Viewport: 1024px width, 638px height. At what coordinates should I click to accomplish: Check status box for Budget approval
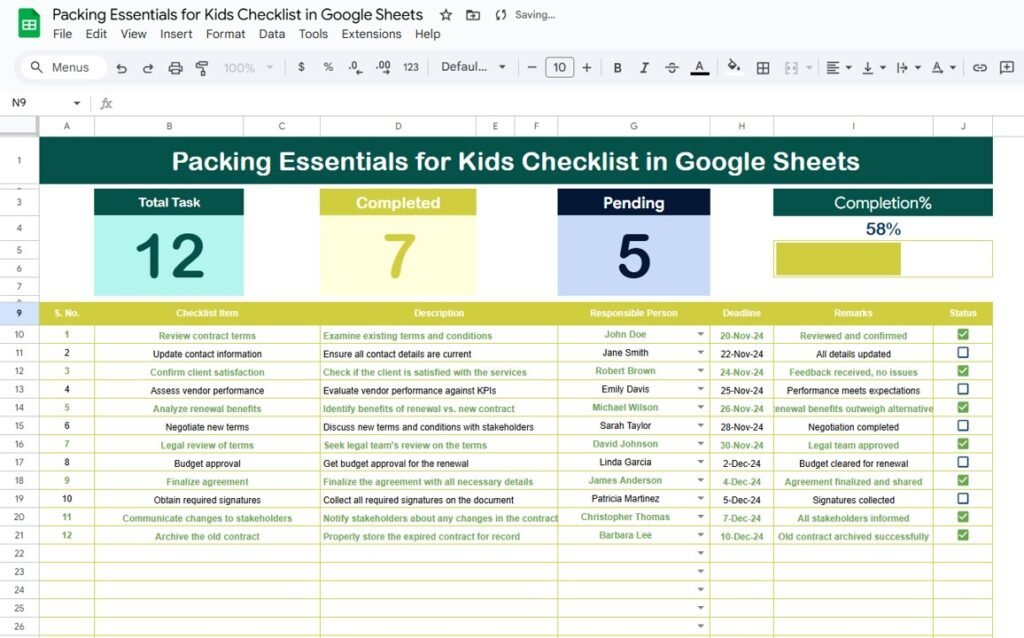tap(963, 463)
